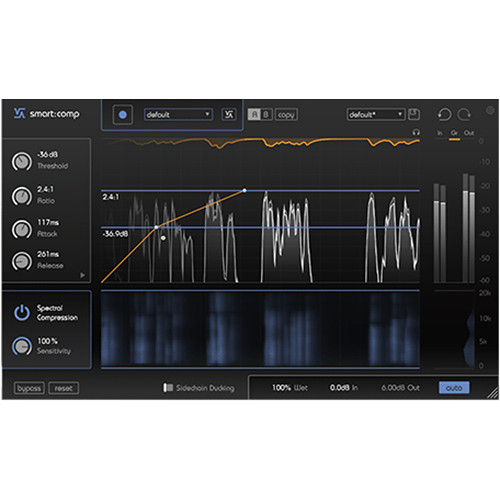Save preset with floppy disk icon
This screenshot has width=500, height=500.
[x=414, y=114]
